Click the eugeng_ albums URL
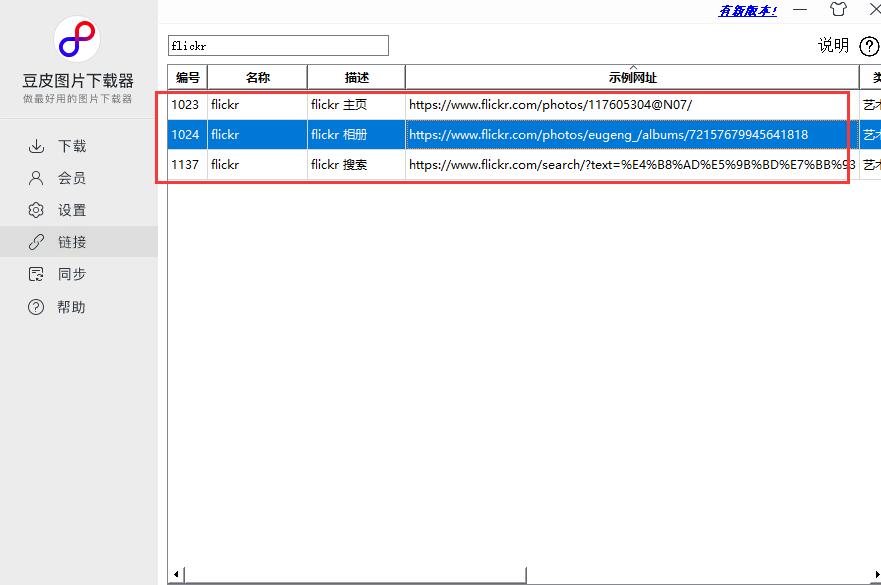This screenshot has width=881, height=585. 608,134
